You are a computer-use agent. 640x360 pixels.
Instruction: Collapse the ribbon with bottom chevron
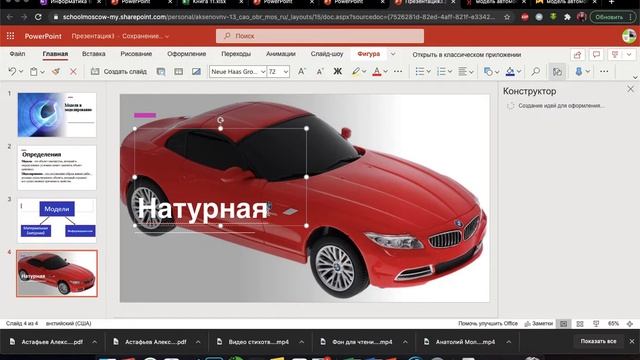pyautogui.click(x=635, y=77)
